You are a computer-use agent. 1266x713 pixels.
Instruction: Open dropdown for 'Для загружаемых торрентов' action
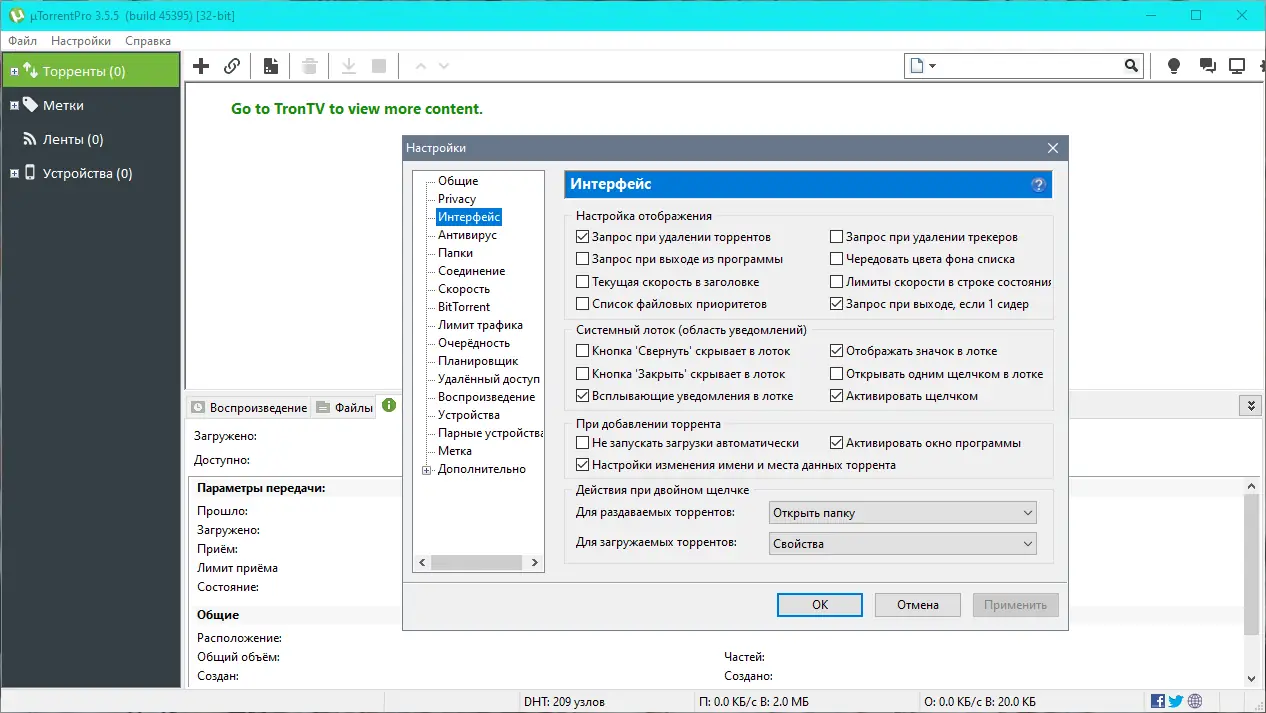[1028, 543]
